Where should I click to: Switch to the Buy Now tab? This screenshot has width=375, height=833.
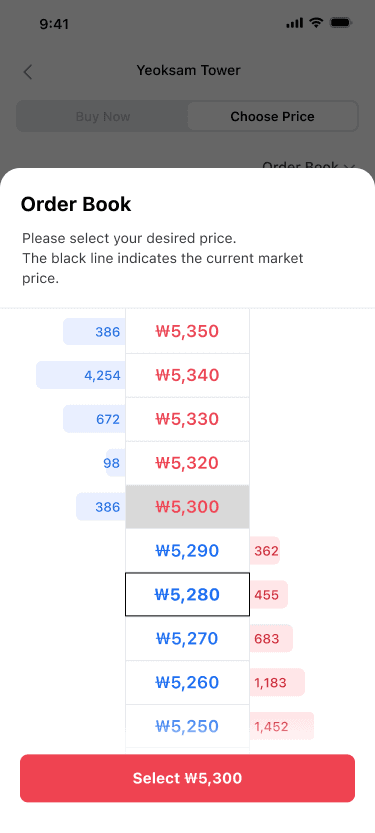pyautogui.click(x=103, y=116)
